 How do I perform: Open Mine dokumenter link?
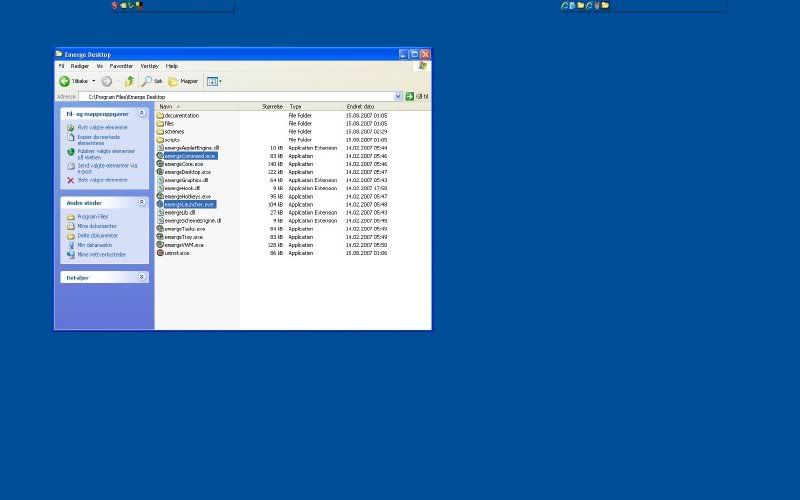[x=97, y=226]
